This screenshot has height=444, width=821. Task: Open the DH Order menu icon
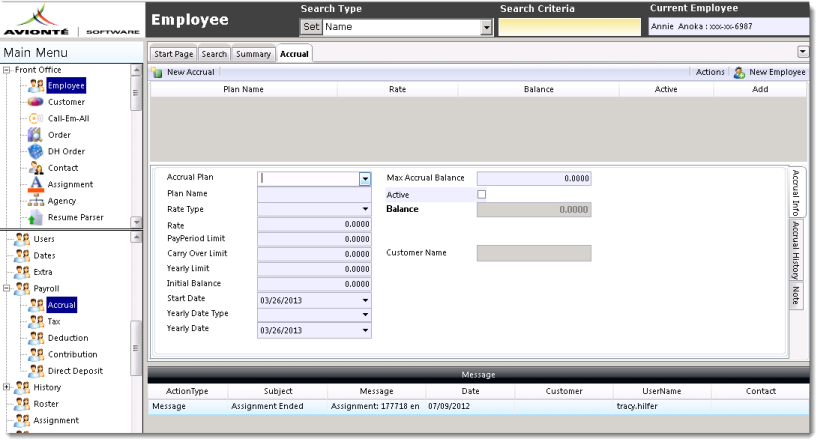click(x=33, y=151)
